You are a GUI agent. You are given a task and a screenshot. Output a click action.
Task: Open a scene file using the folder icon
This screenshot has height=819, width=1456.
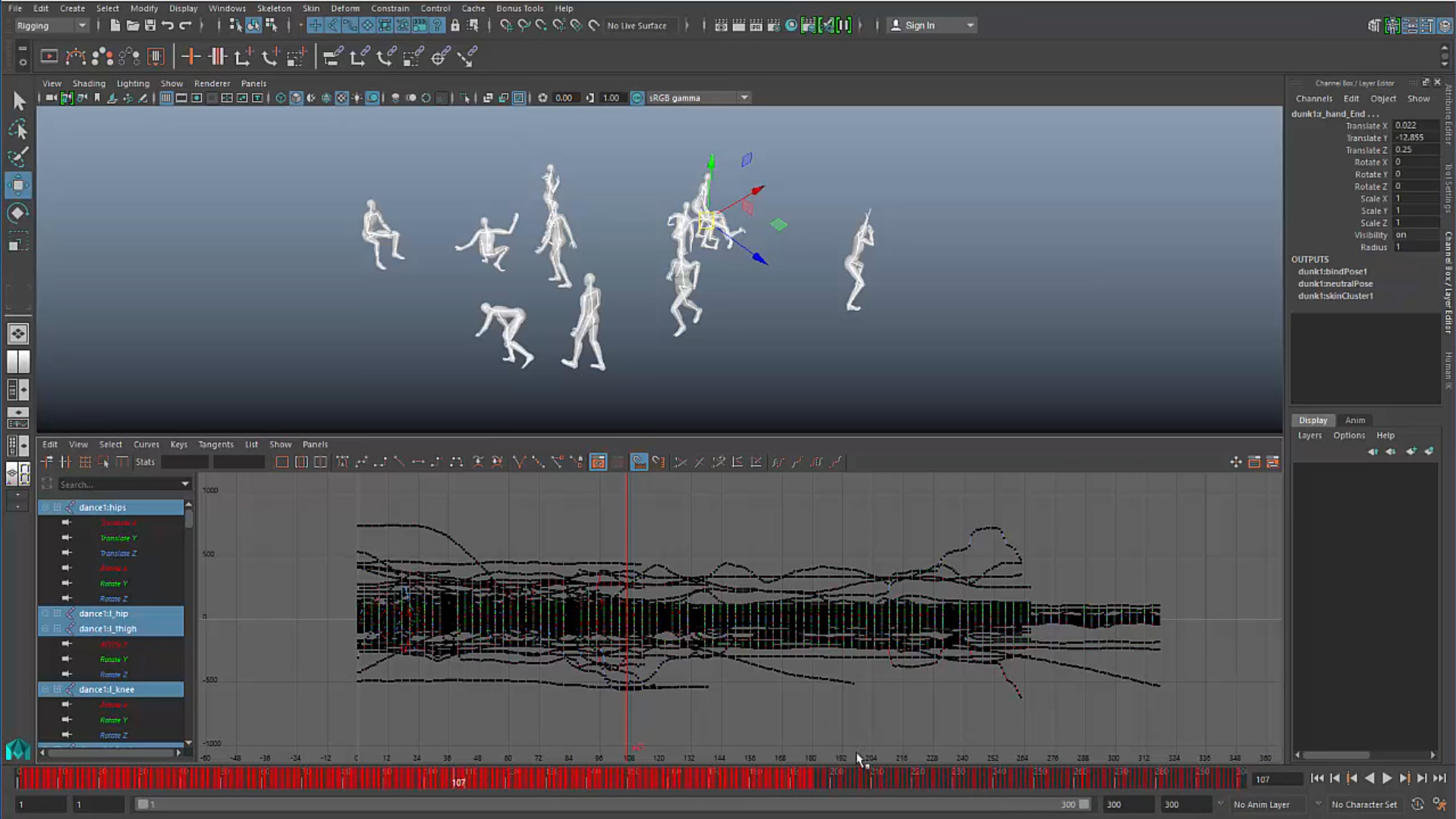tap(132, 25)
